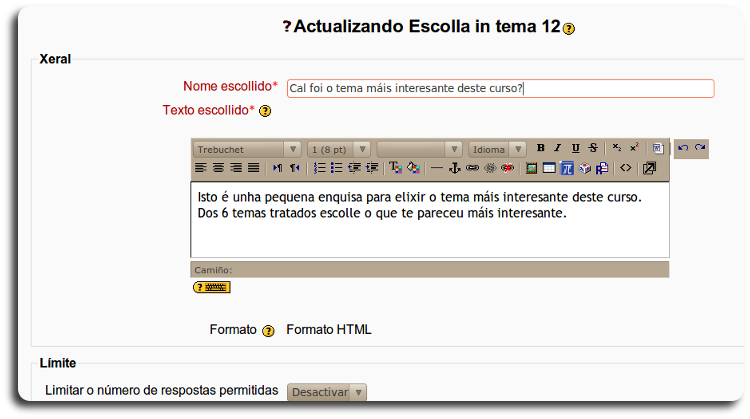The height and width of the screenshot is (419, 750).
Task: Create an anchor with the anchor icon
Action: 454,168
